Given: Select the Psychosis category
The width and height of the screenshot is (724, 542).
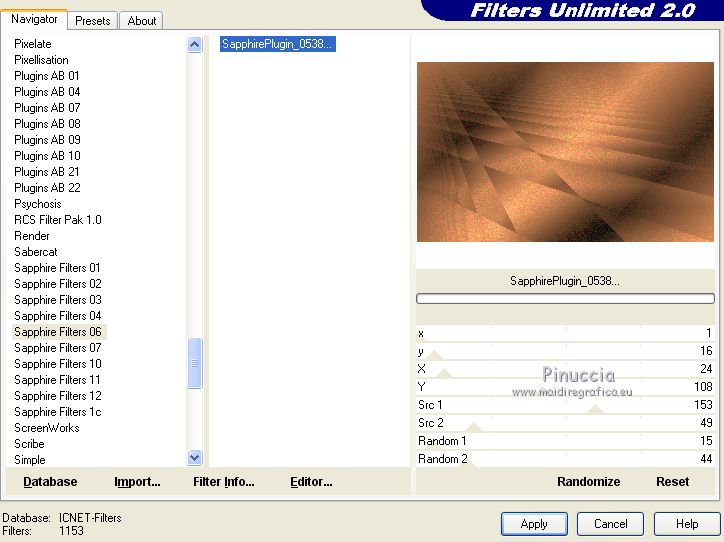Looking at the screenshot, I should (x=37, y=204).
